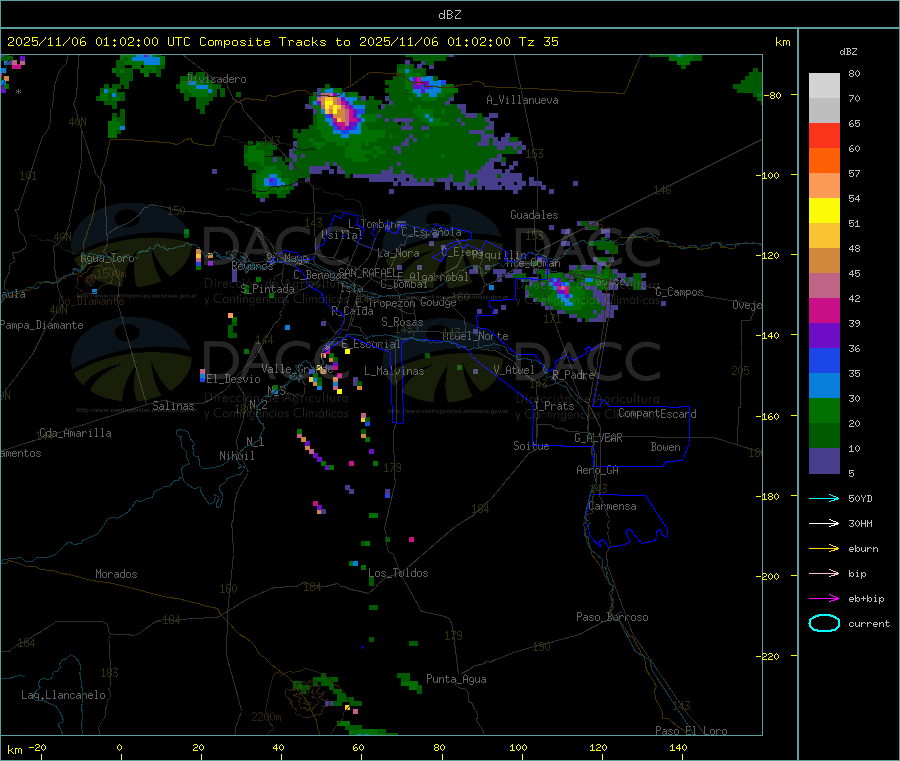Click the 'CompantEscard' map label
The width and height of the screenshot is (900, 761).
pyautogui.click(x=658, y=413)
